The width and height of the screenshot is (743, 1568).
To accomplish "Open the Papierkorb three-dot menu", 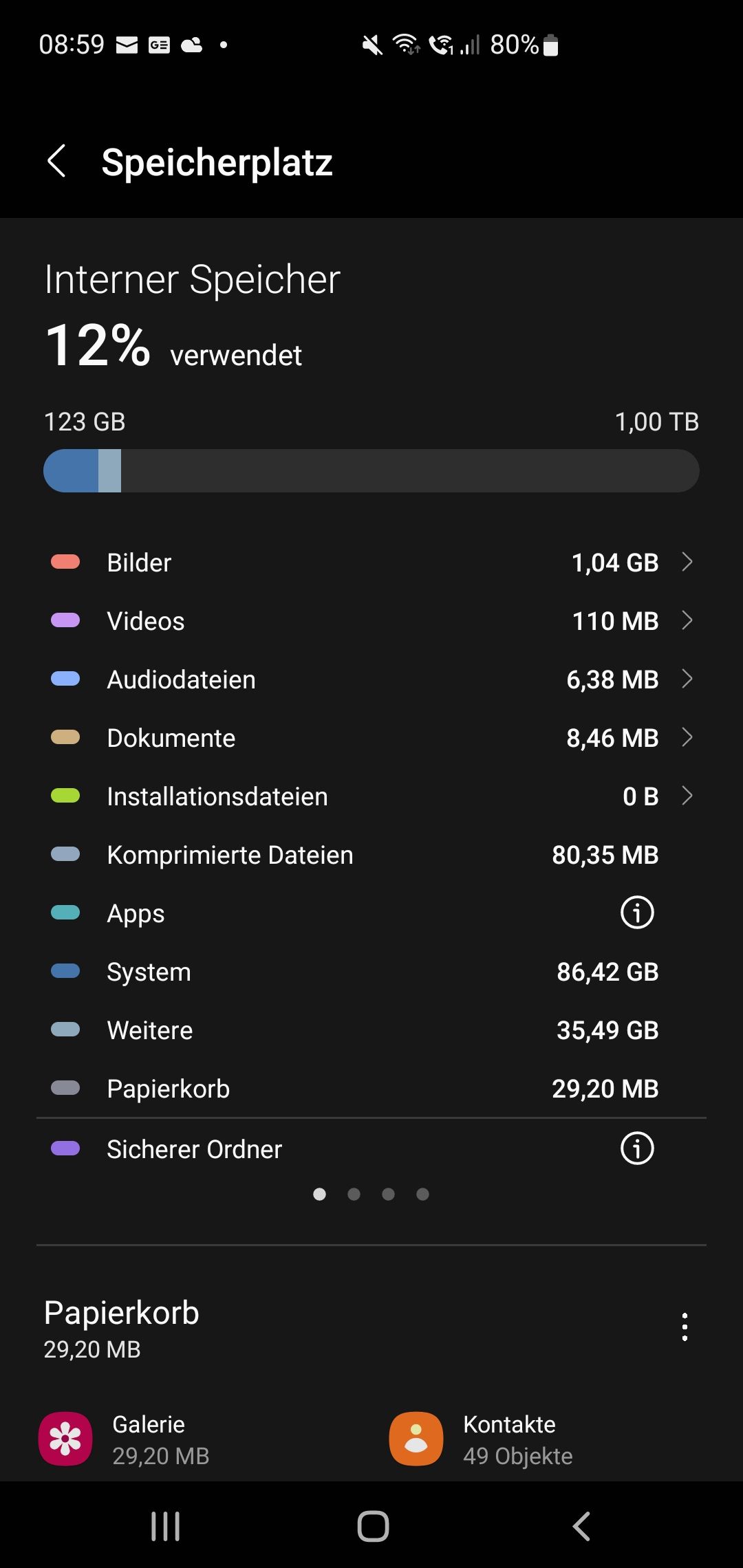I will pos(685,1327).
